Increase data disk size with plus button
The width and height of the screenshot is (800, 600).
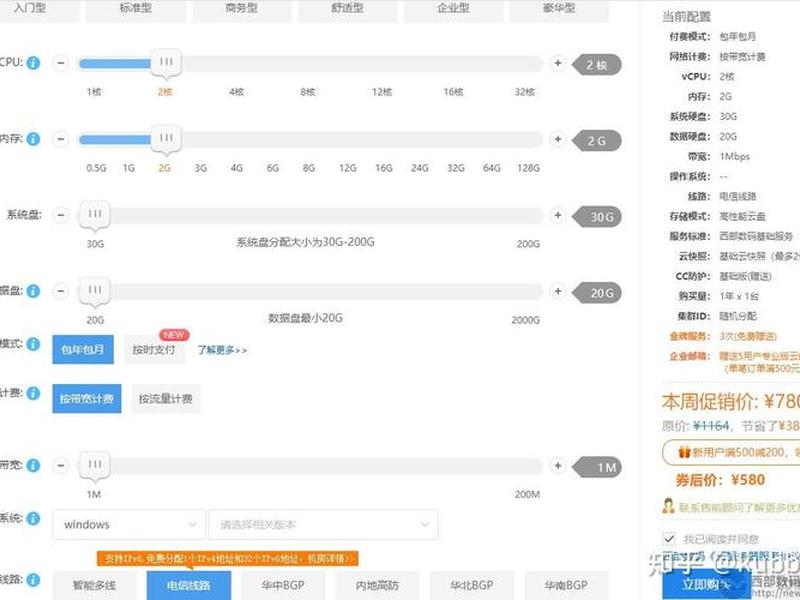coord(558,291)
